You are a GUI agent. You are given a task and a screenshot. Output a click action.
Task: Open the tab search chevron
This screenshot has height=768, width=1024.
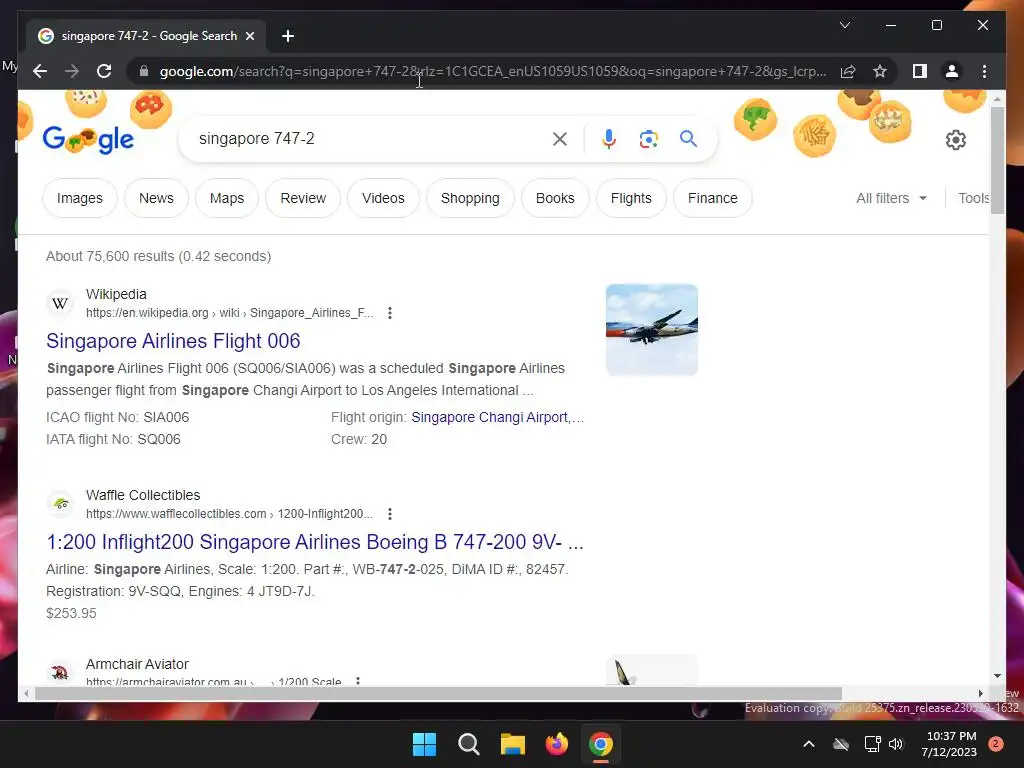coord(844,25)
